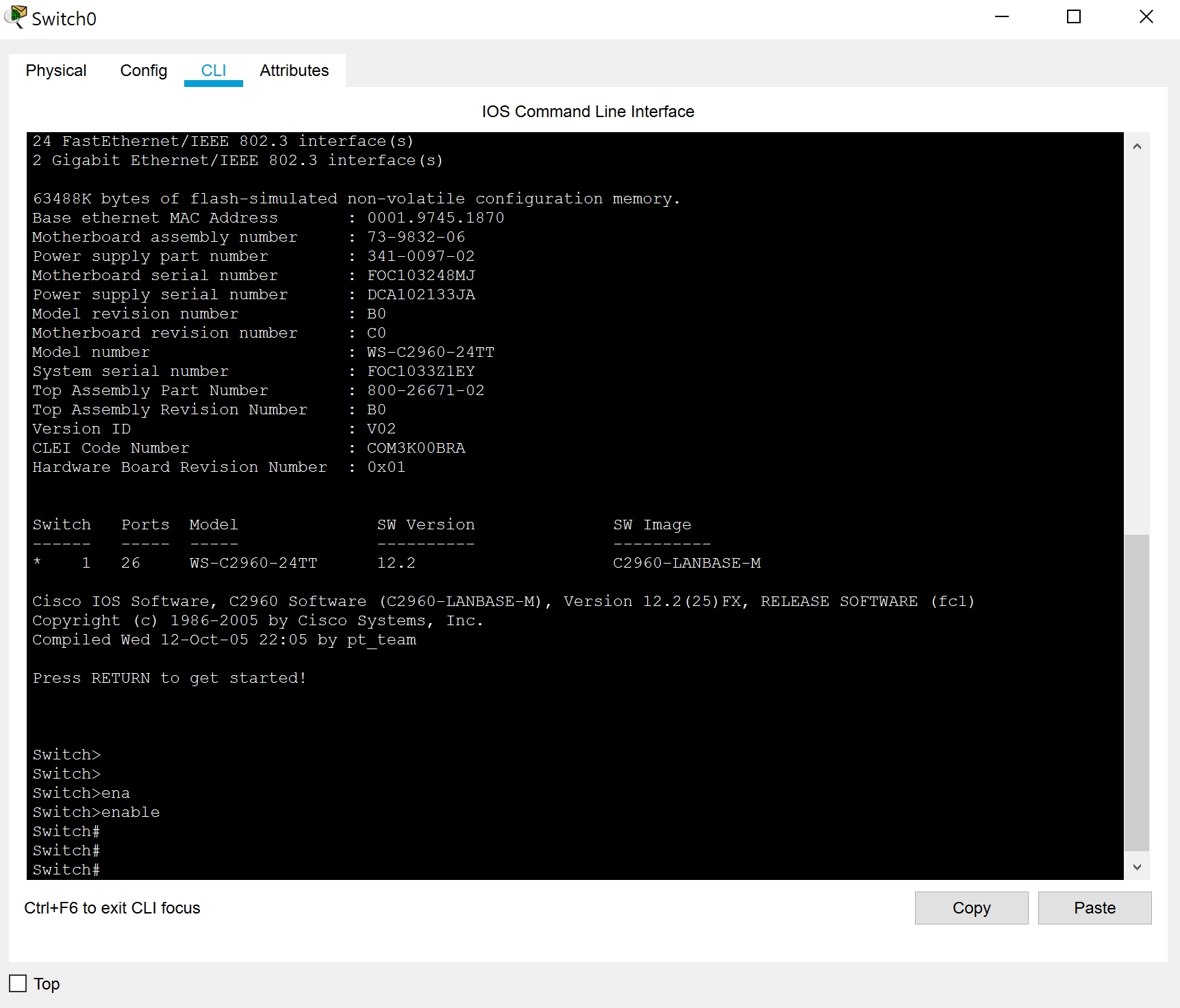Image resolution: width=1180 pixels, height=1008 pixels.
Task: Click the 'Press RETURN to get started!' text
Action: (170, 678)
